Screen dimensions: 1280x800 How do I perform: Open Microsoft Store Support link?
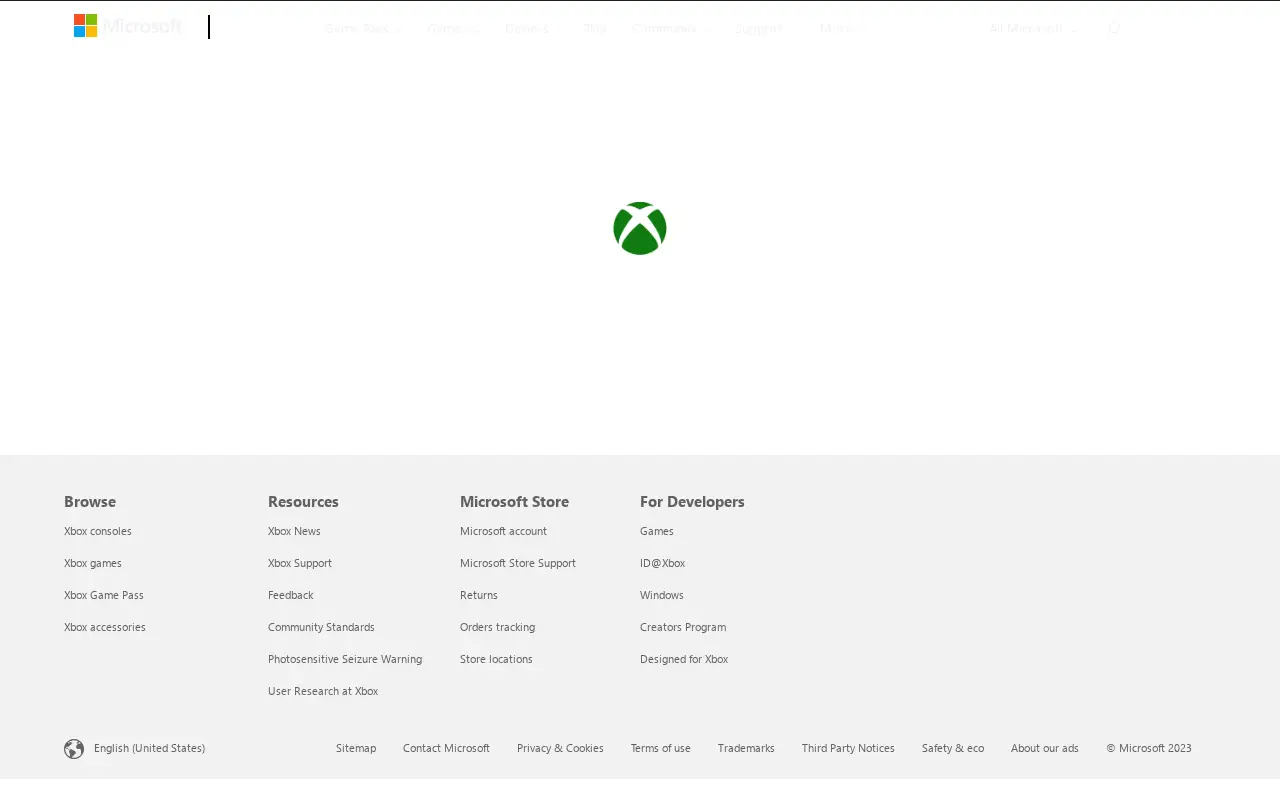(518, 563)
